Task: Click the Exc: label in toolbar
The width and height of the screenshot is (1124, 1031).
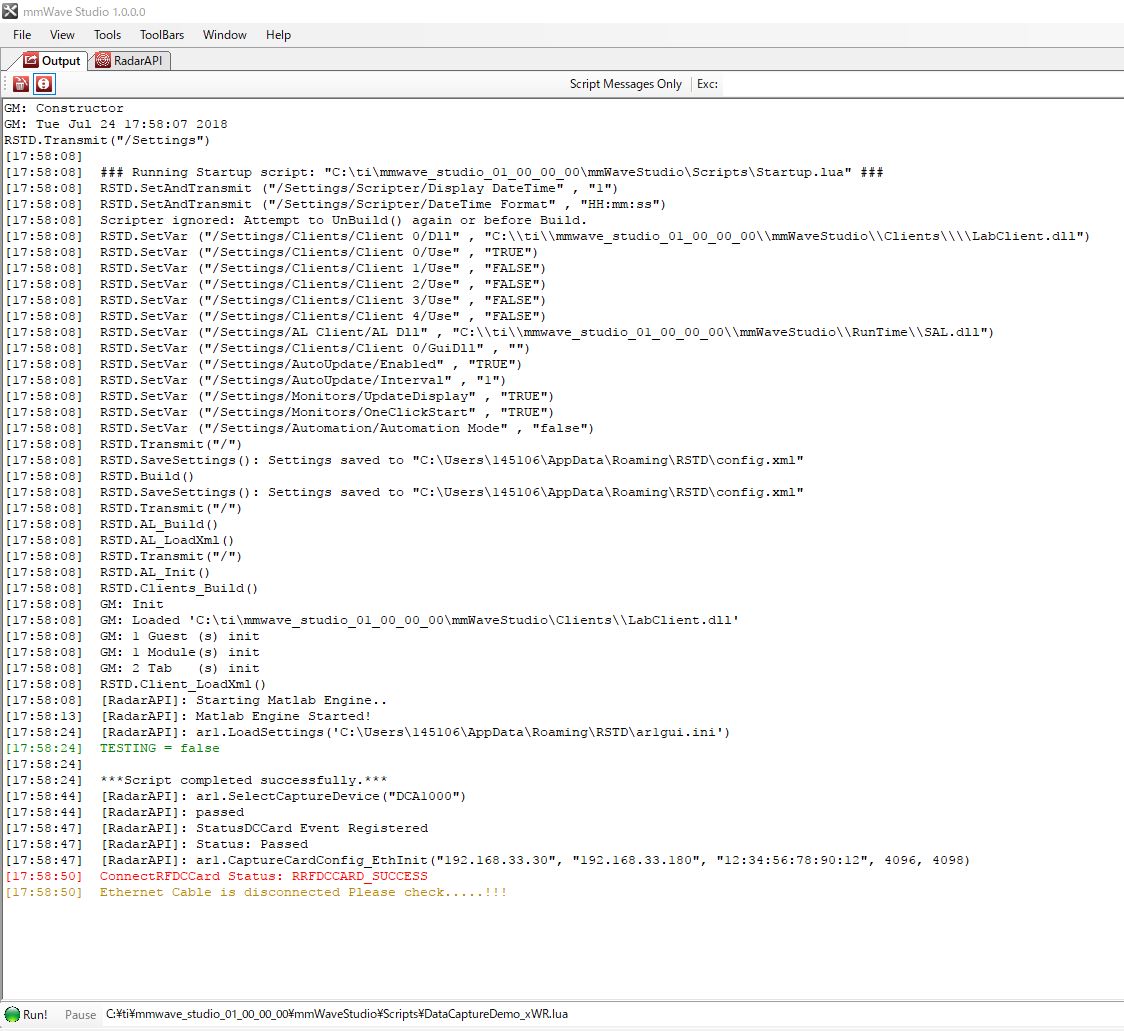Action: pyautogui.click(x=707, y=84)
